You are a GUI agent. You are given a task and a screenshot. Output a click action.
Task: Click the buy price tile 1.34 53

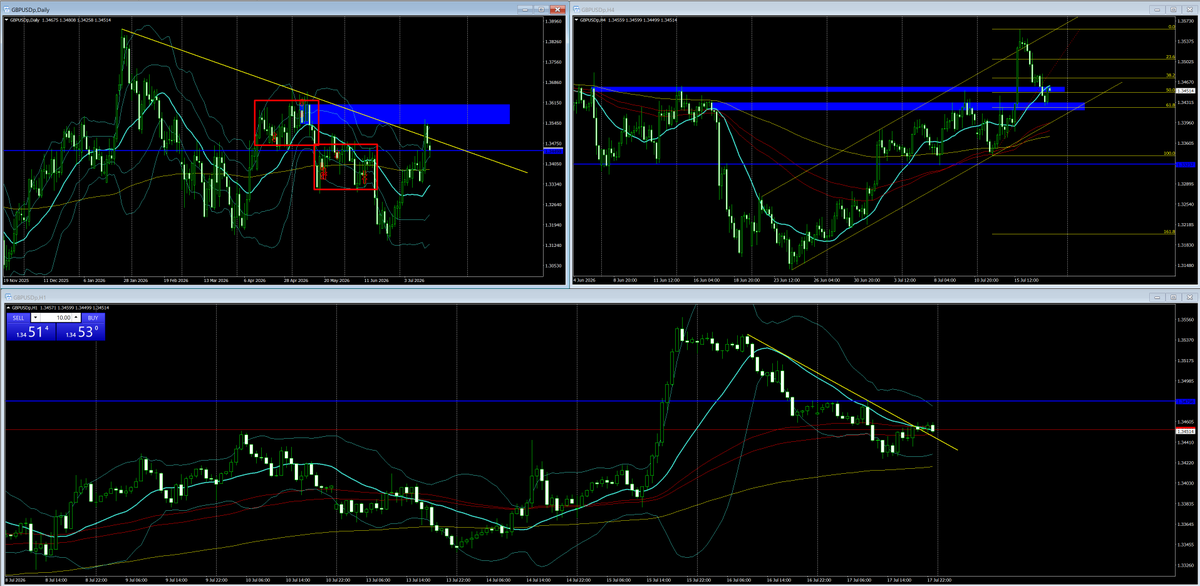[x=81, y=332]
